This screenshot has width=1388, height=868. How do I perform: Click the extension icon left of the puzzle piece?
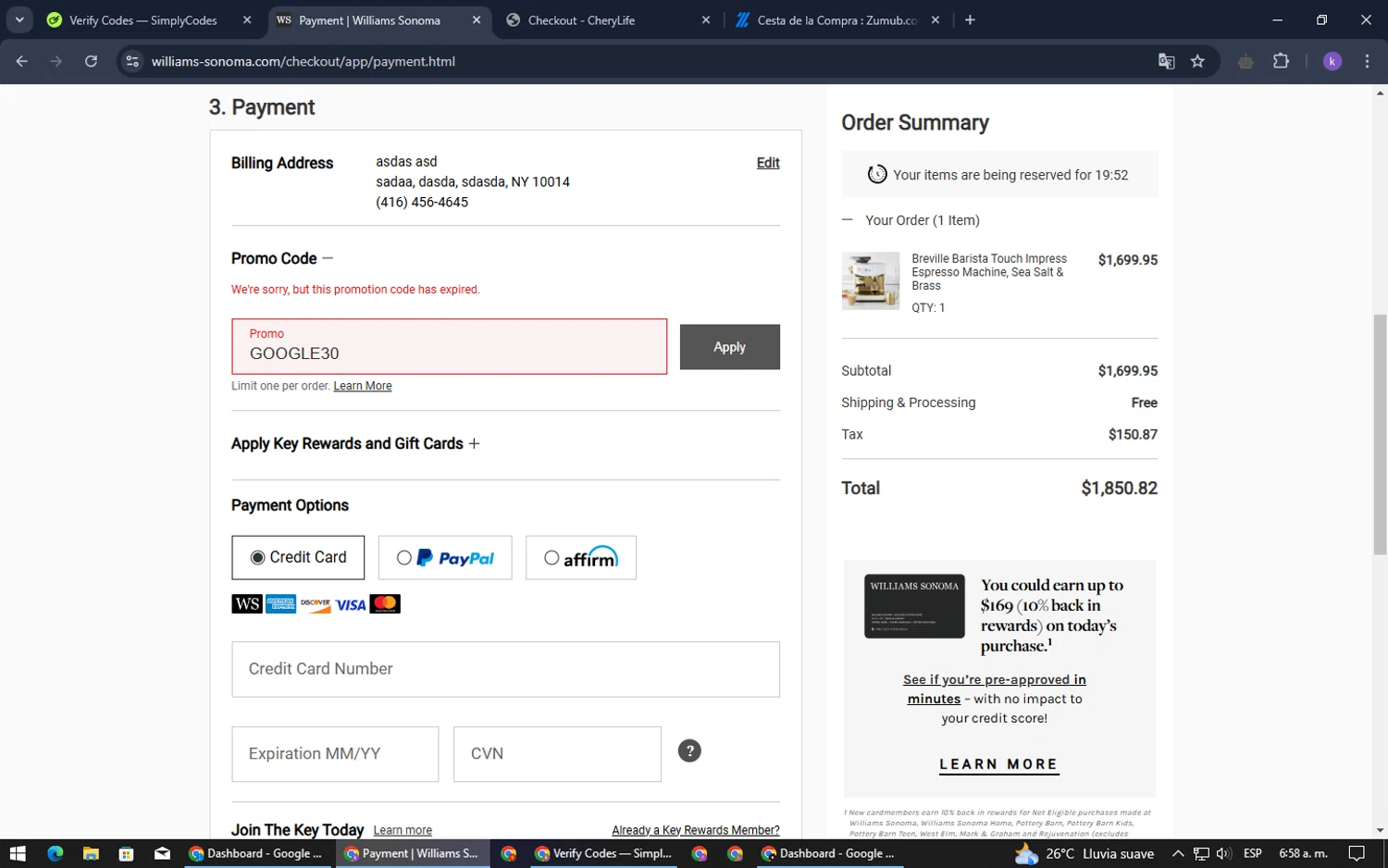click(x=1245, y=61)
